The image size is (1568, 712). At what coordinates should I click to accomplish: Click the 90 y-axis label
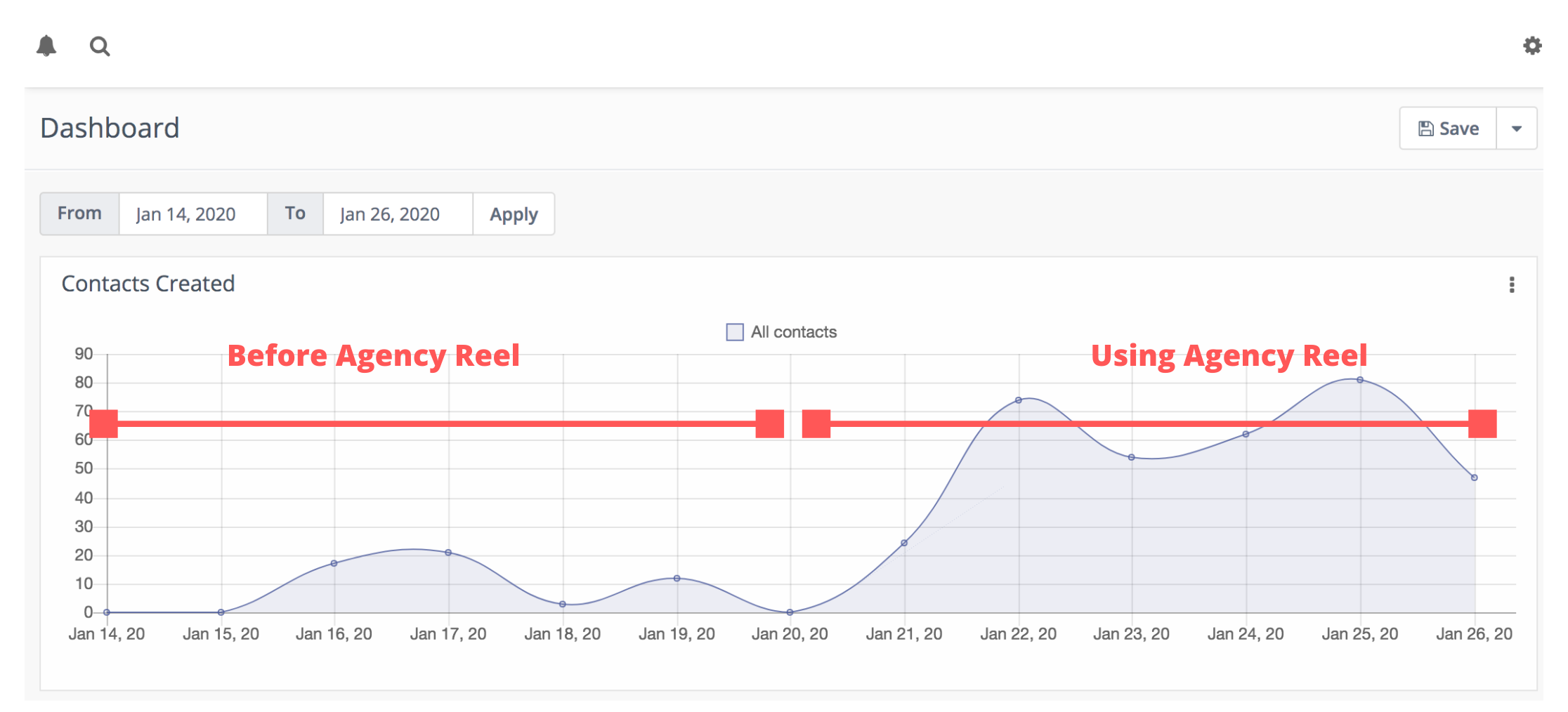coord(84,354)
